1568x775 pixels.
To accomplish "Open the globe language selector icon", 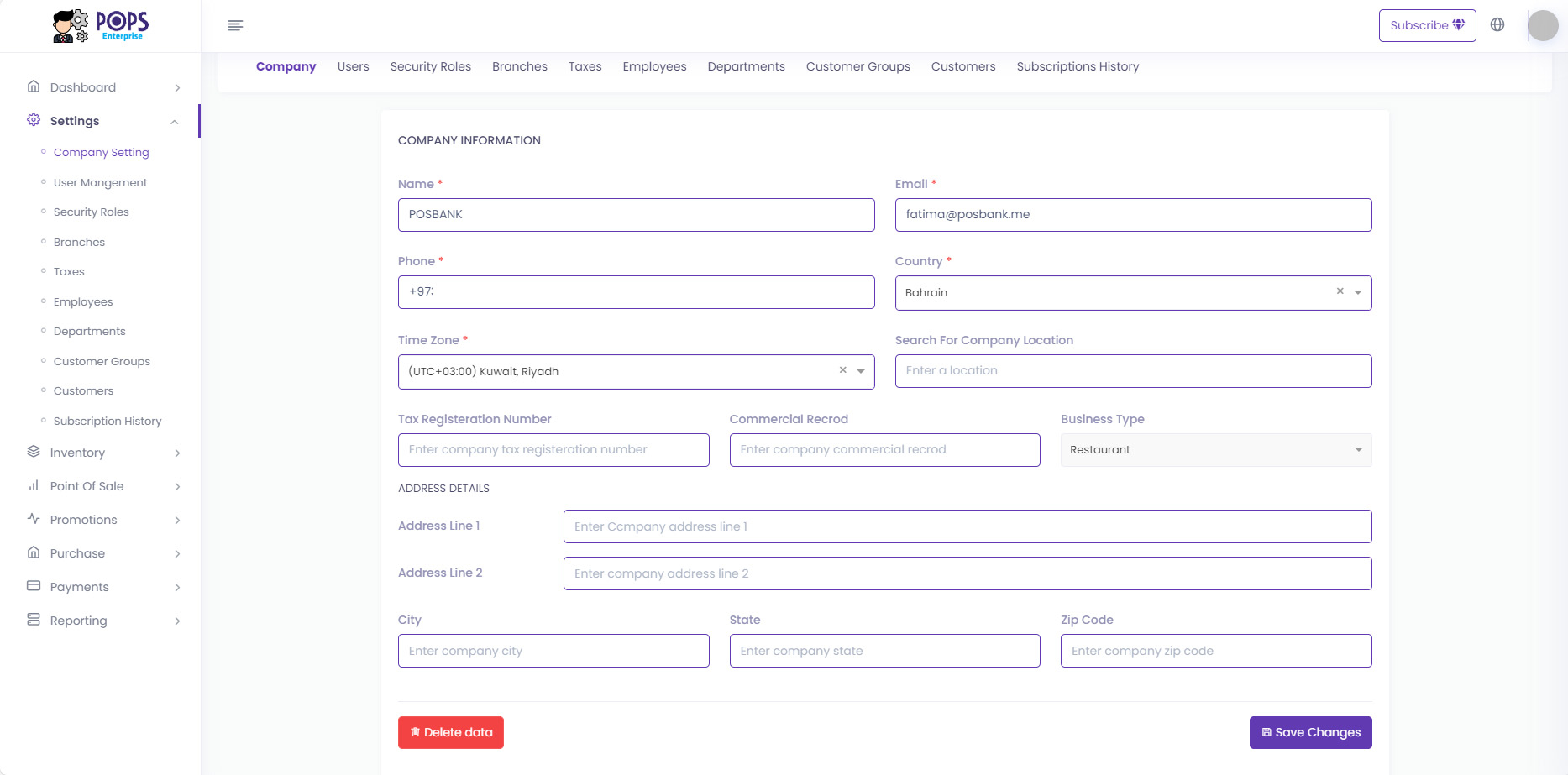I will (1497, 24).
